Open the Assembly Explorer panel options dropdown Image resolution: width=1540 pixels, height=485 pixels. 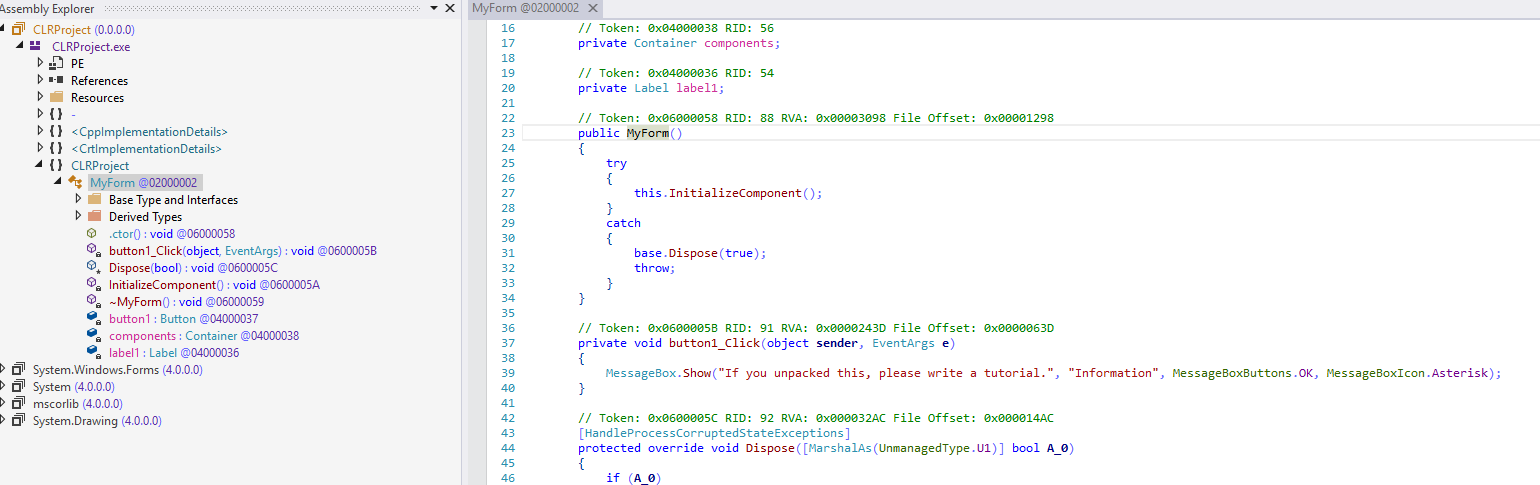click(x=434, y=8)
